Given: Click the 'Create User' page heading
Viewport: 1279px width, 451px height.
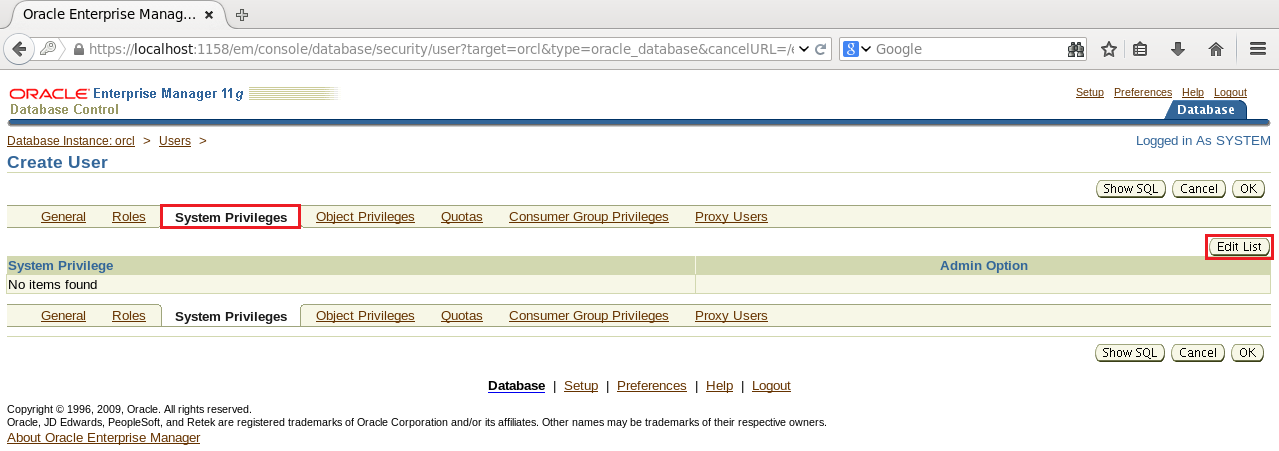Looking at the screenshot, I should pos(57,163).
